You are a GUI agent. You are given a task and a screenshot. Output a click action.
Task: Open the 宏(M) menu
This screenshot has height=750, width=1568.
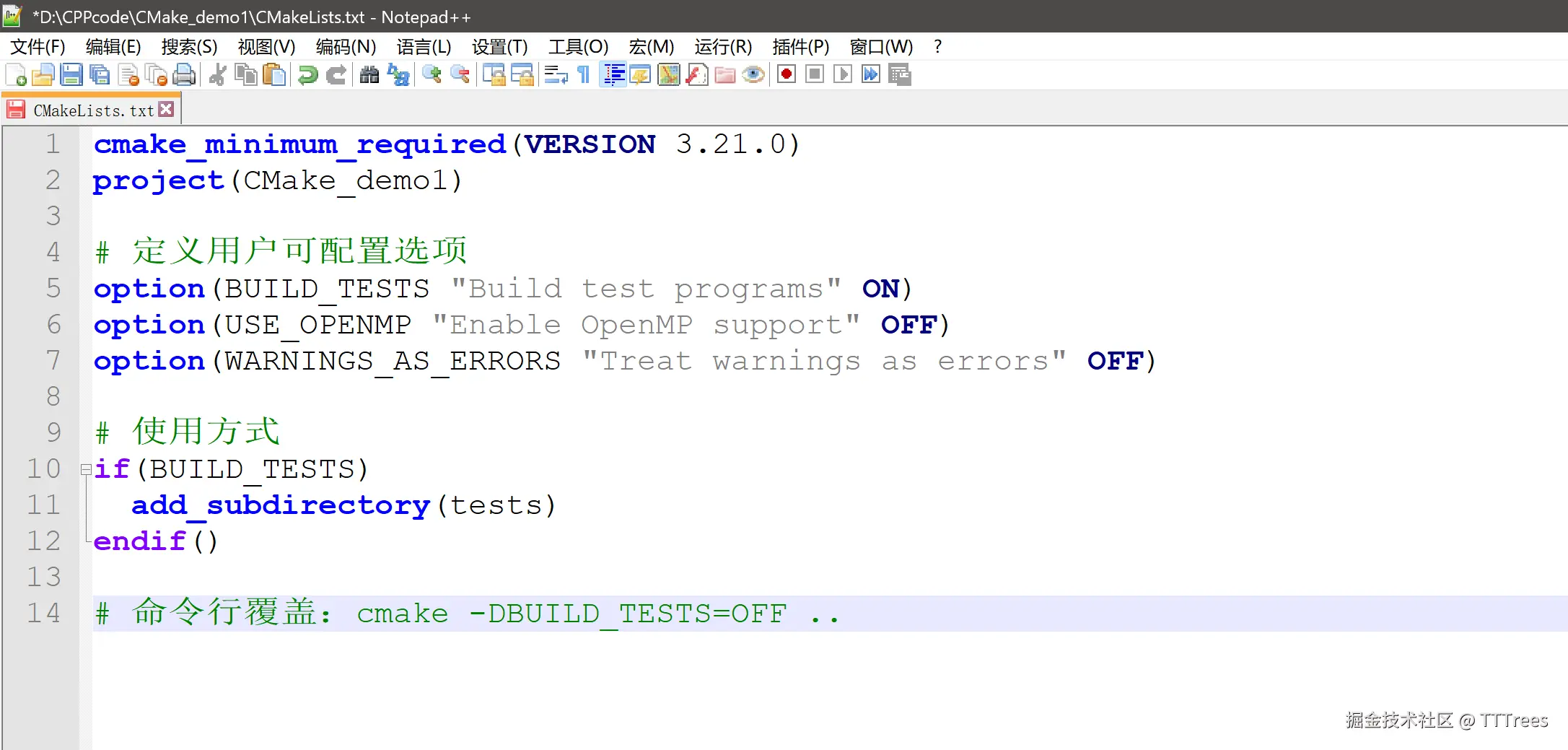tap(651, 47)
